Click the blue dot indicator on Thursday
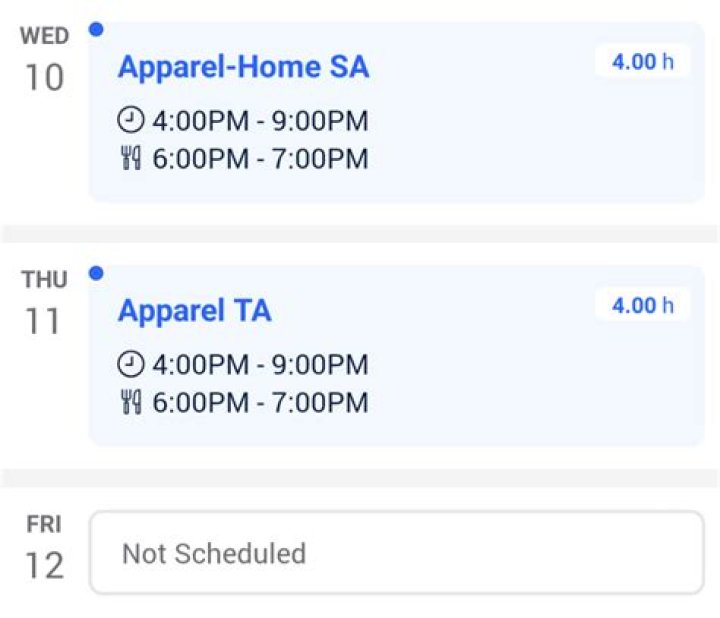Viewport: 720px width, 618px height. [x=96, y=273]
